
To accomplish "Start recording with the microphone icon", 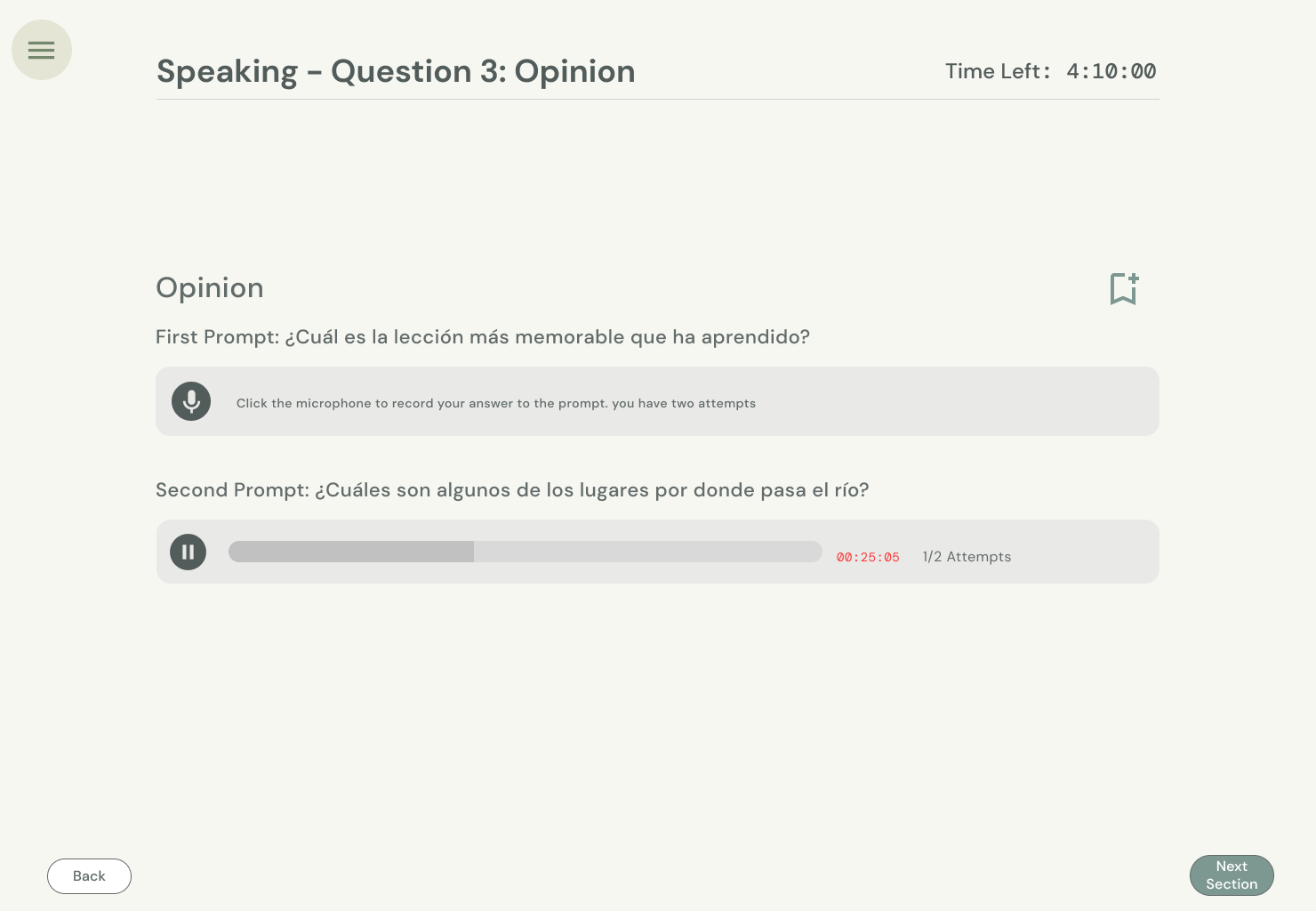I will pyautogui.click(x=191, y=401).
